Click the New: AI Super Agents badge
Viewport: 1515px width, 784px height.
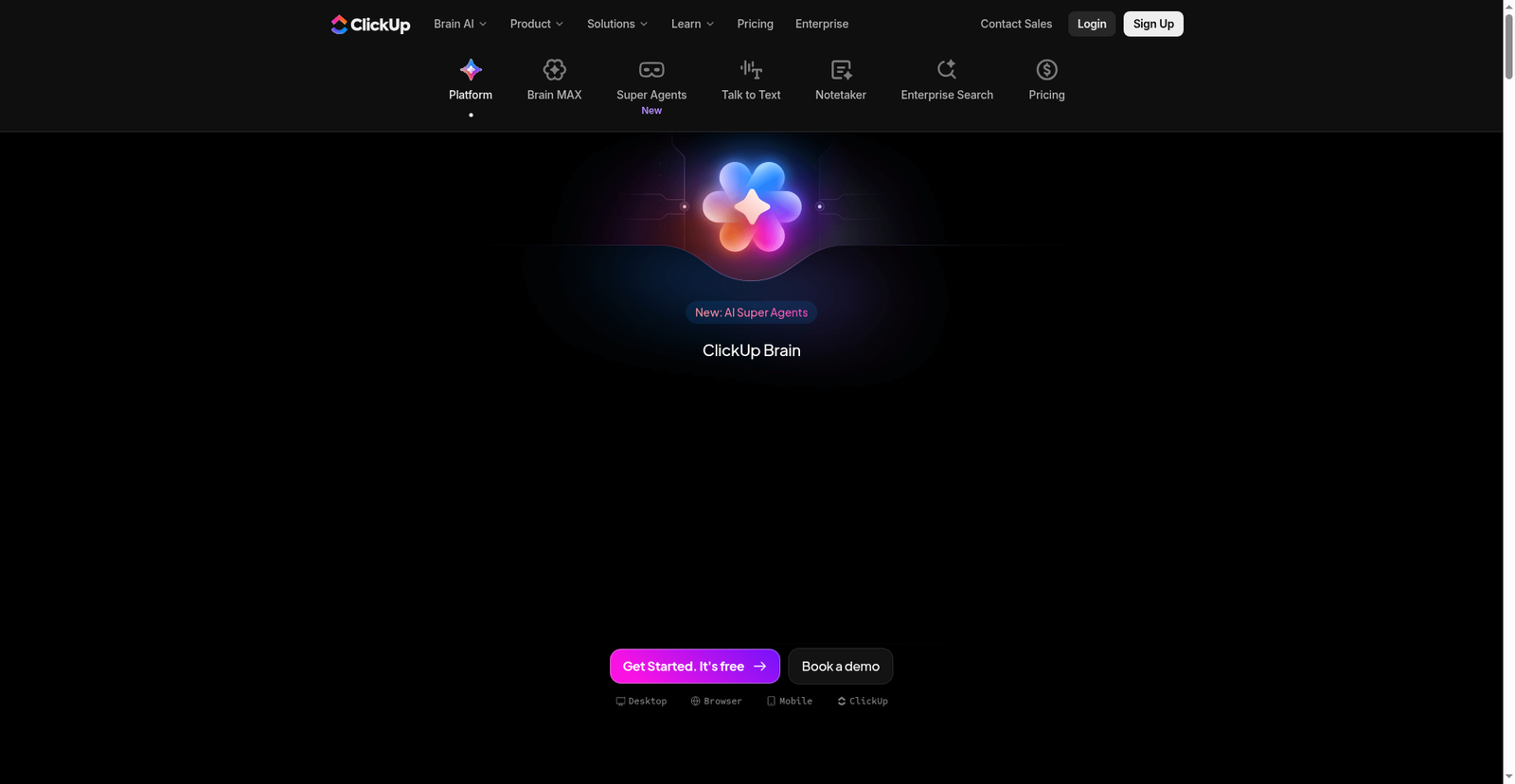click(751, 312)
